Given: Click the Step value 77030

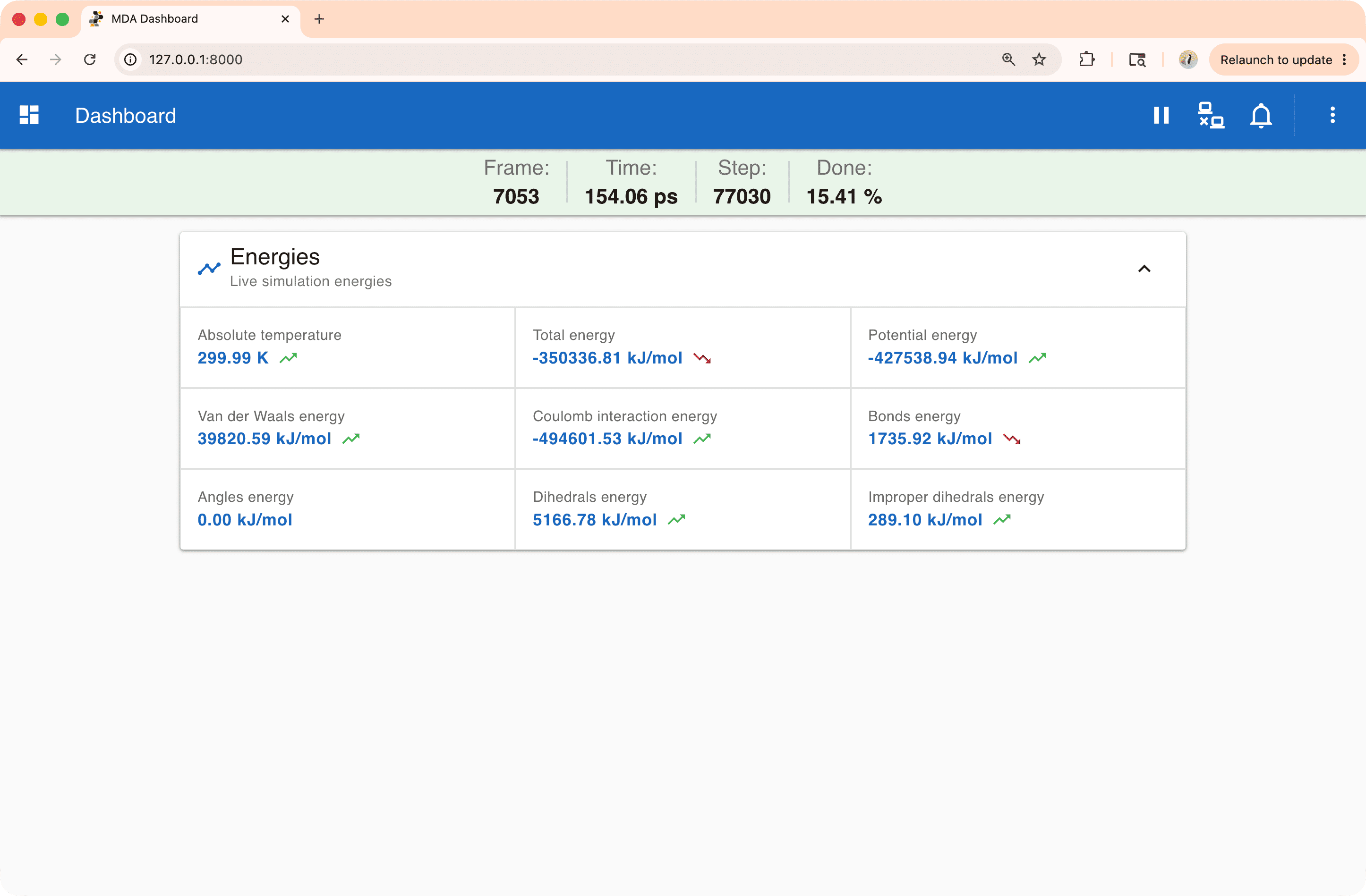Looking at the screenshot, I should coord(742,197).
